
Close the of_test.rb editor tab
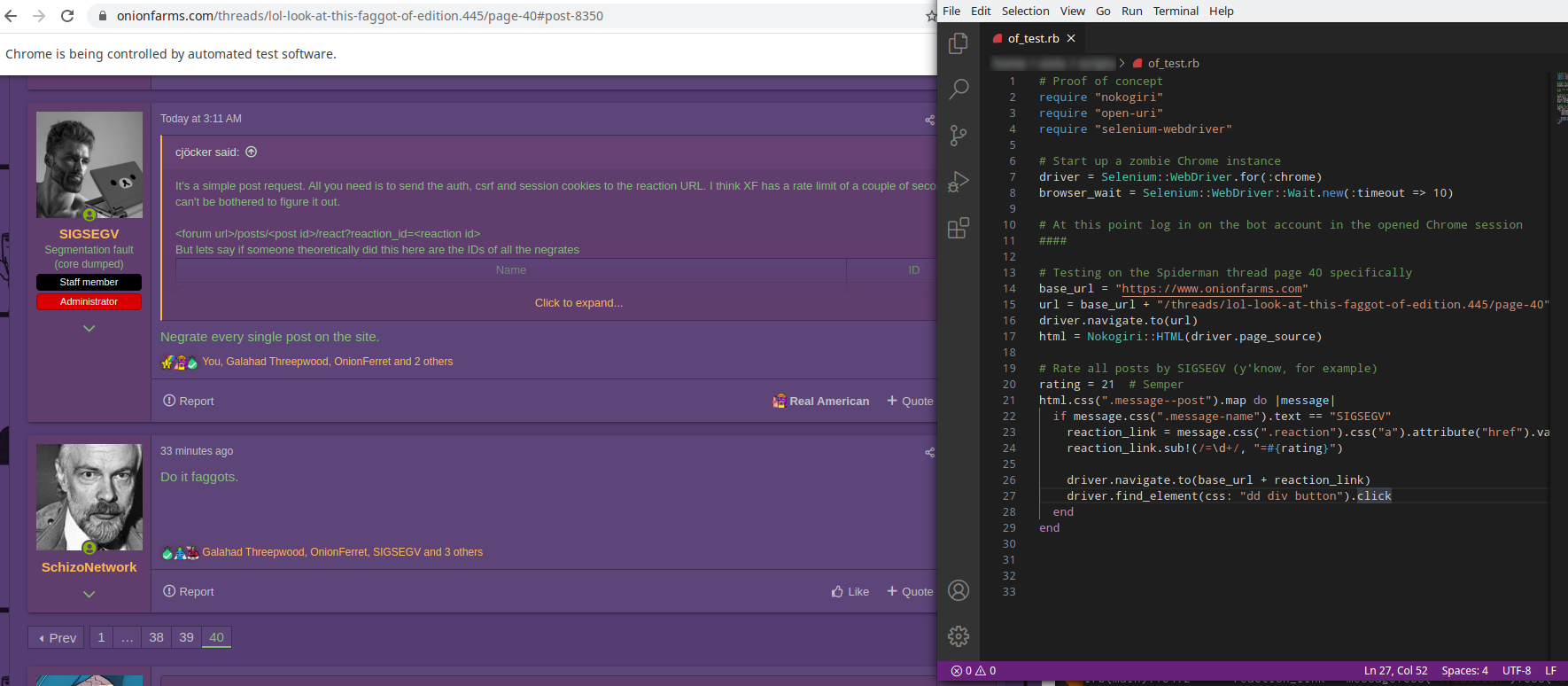coord(1071,38)
